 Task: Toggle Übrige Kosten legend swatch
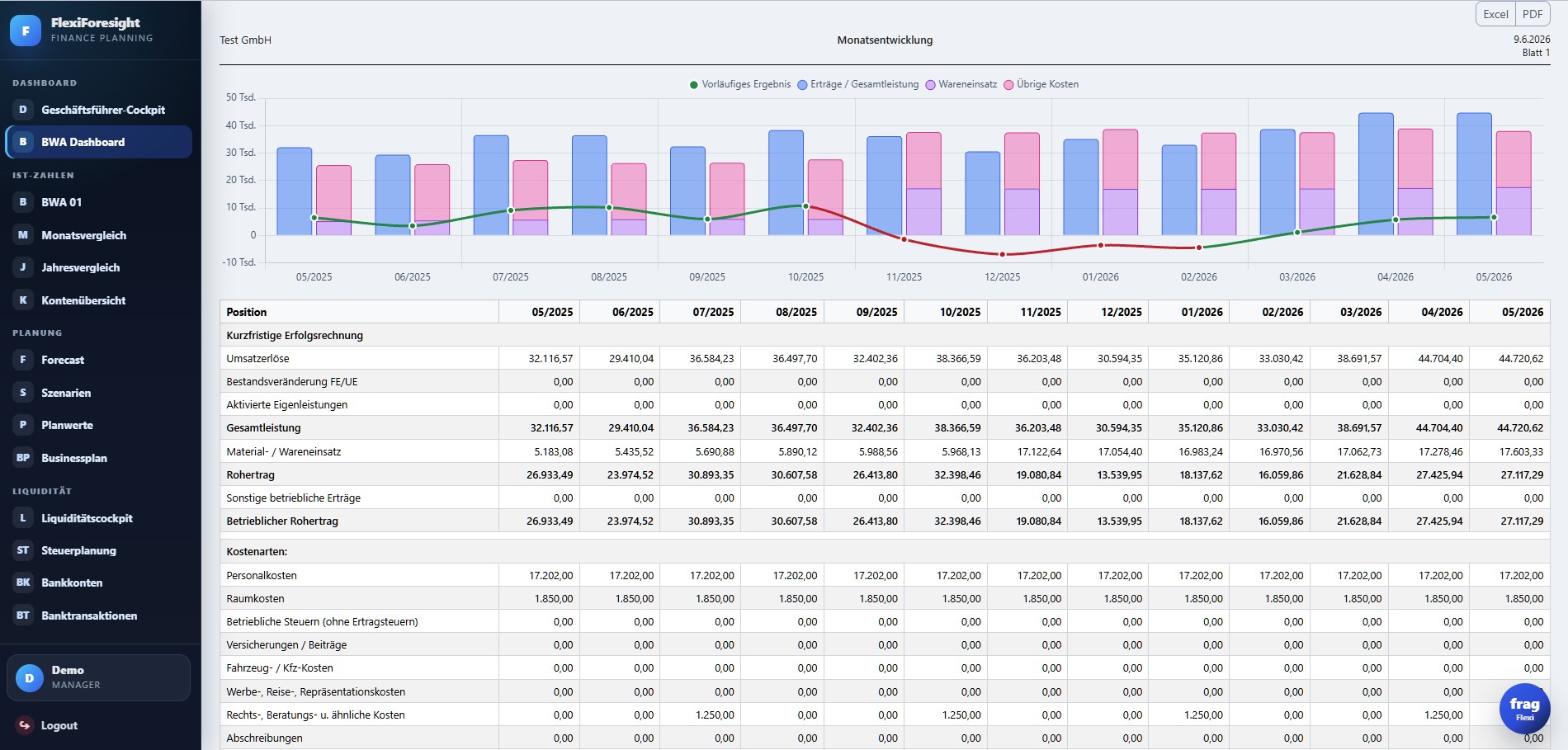(1008, 84)
